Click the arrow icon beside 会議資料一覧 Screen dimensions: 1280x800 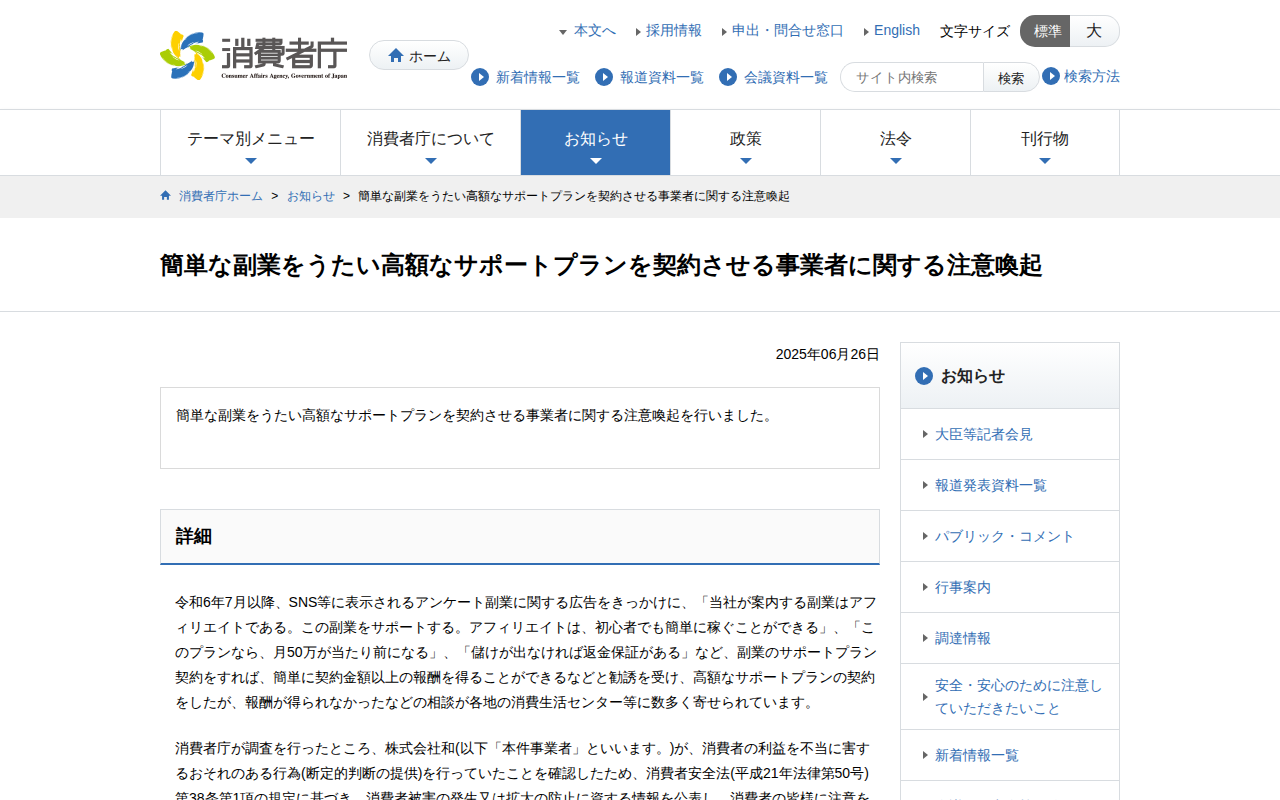(728, 77)
